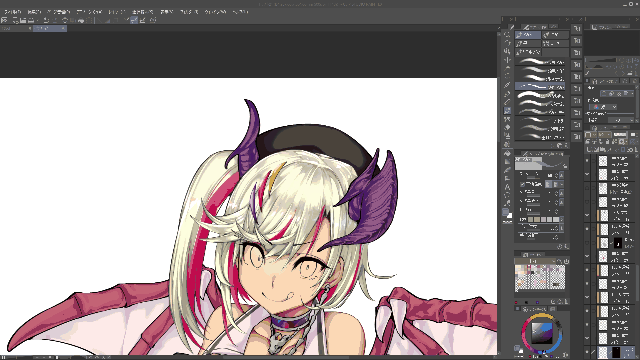The width and height of the screenshot is (640, 360).
Task: Open the 選択範囲 (Selection) menu
Action: click(142, 12)
